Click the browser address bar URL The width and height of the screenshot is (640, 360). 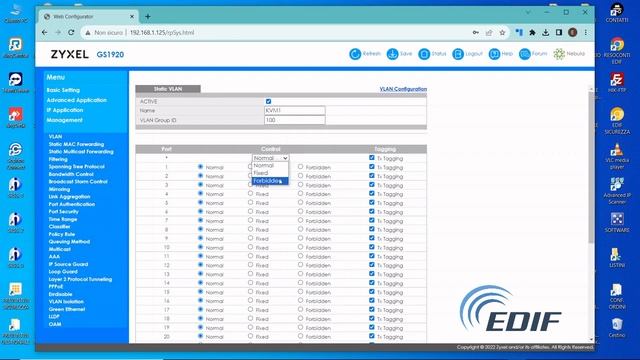click(x=162, y=32)
